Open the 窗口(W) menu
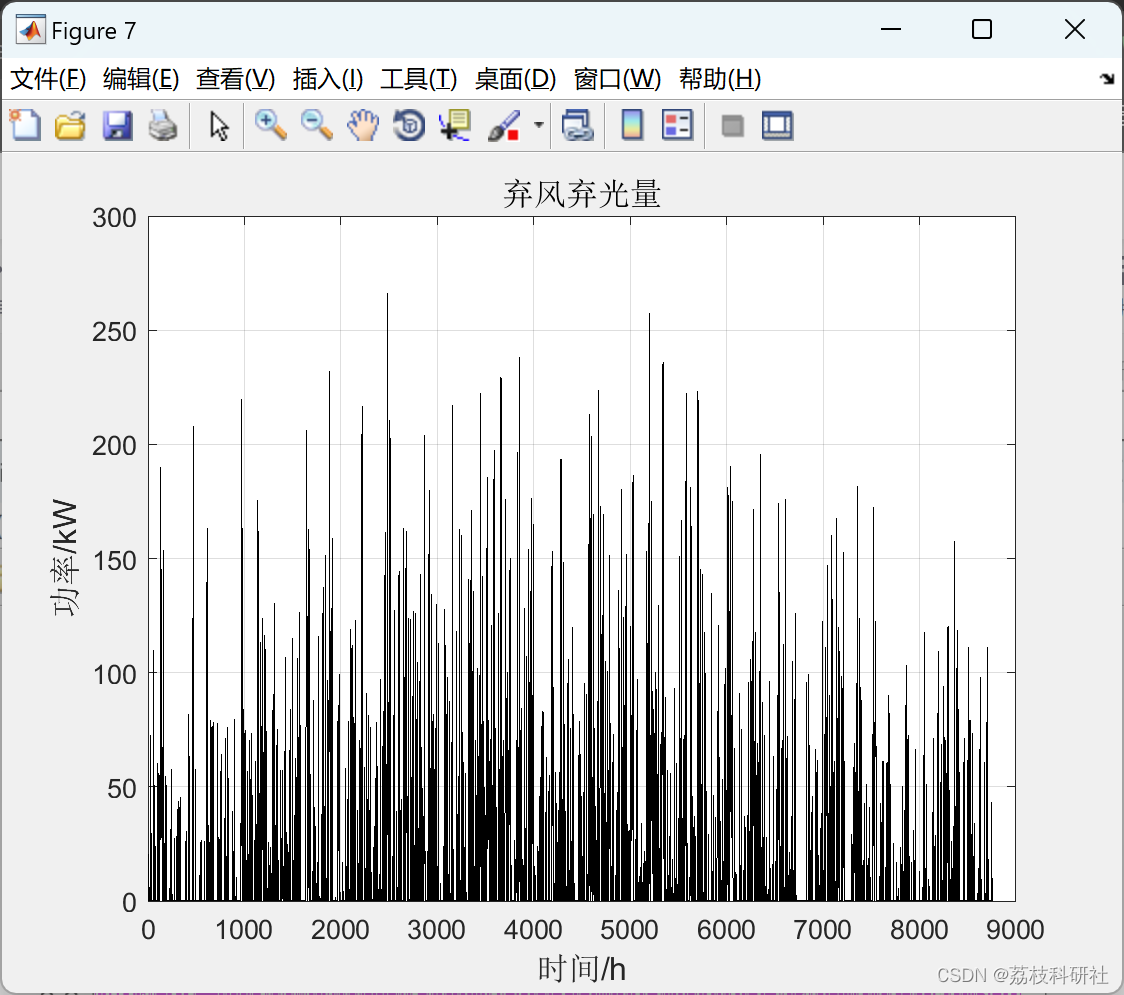1124x995 pixels. click(617, 79)
